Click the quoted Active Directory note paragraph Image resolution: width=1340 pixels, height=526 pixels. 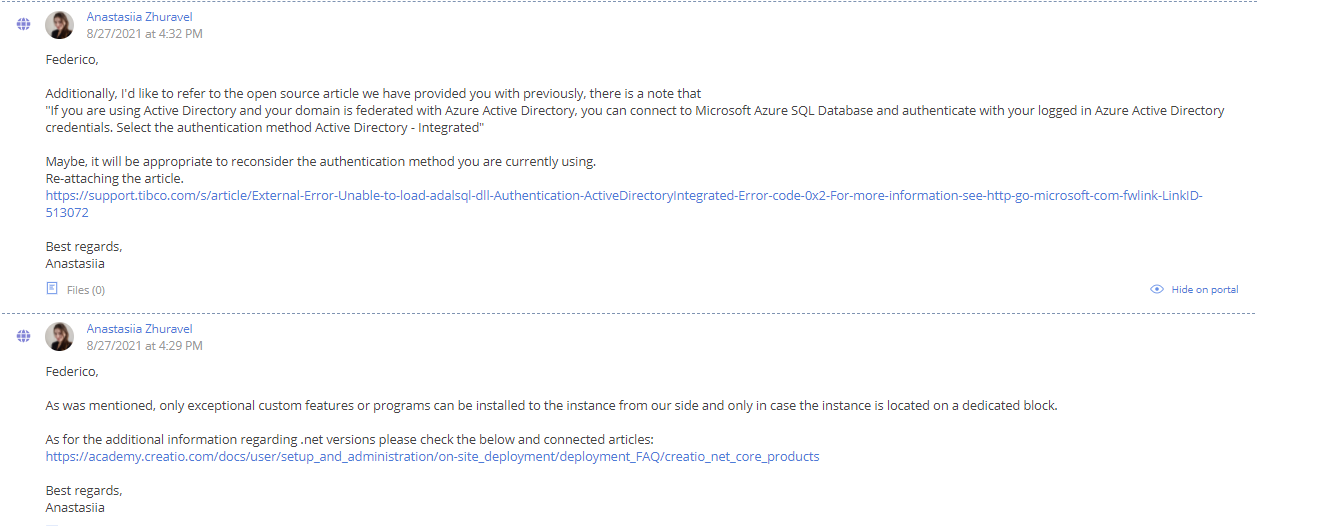635,119
